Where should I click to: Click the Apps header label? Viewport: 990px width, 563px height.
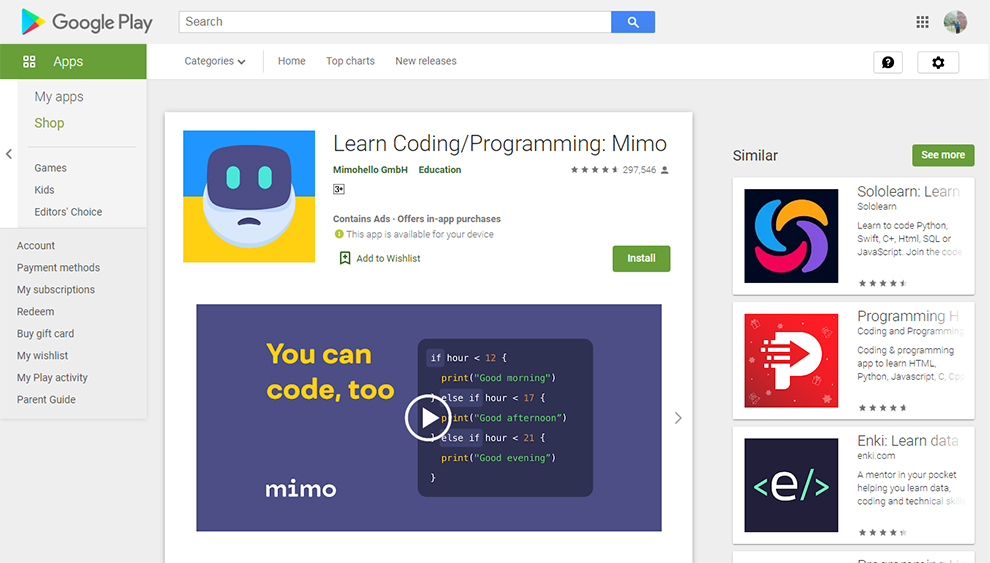tap(68, 61)
